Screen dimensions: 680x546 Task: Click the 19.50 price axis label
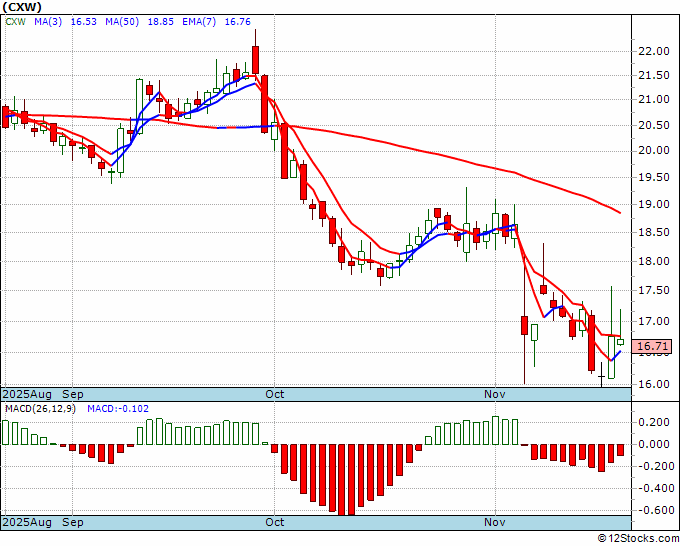(x=654, y=177)
